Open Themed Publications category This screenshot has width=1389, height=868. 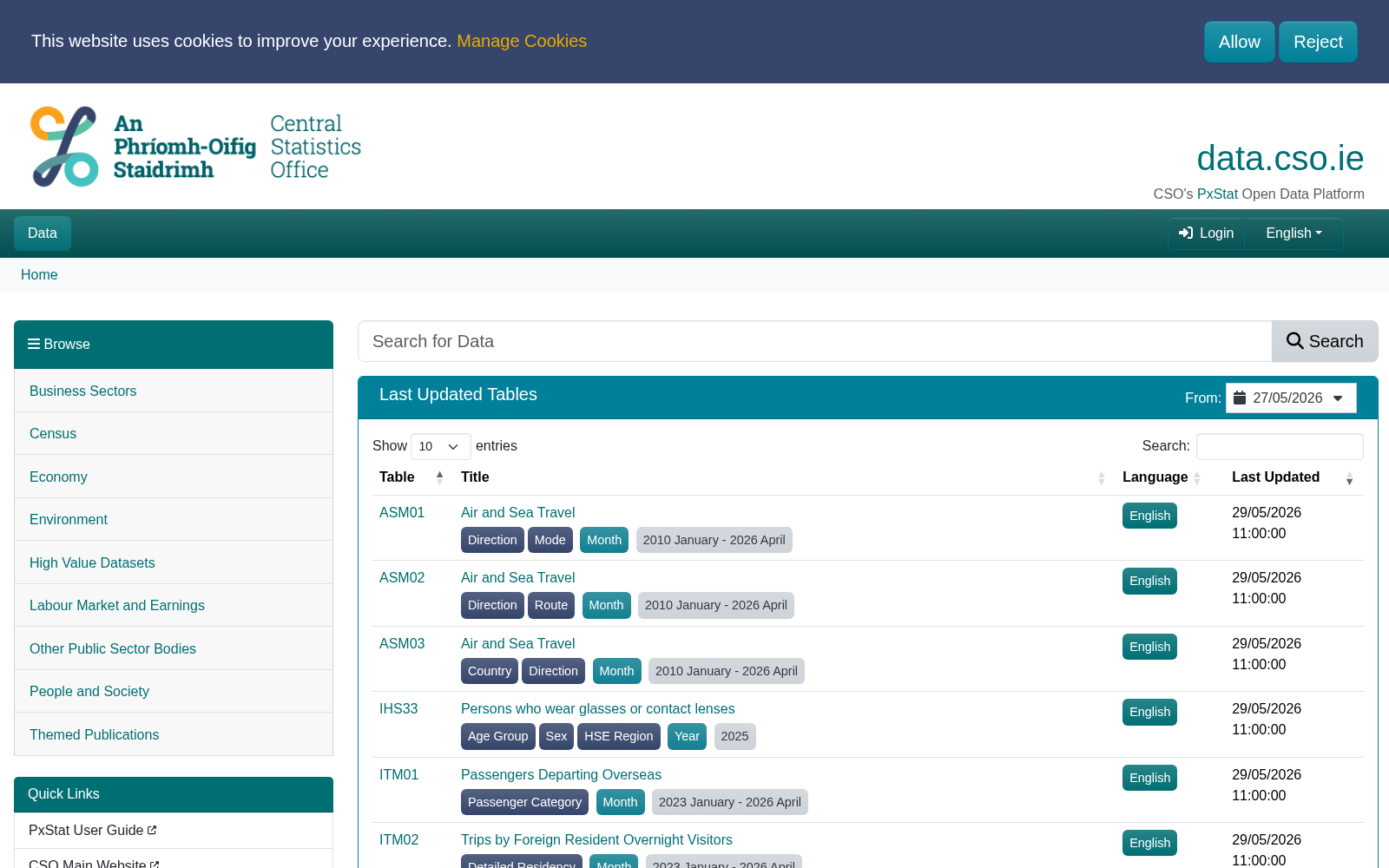[174, 734]
